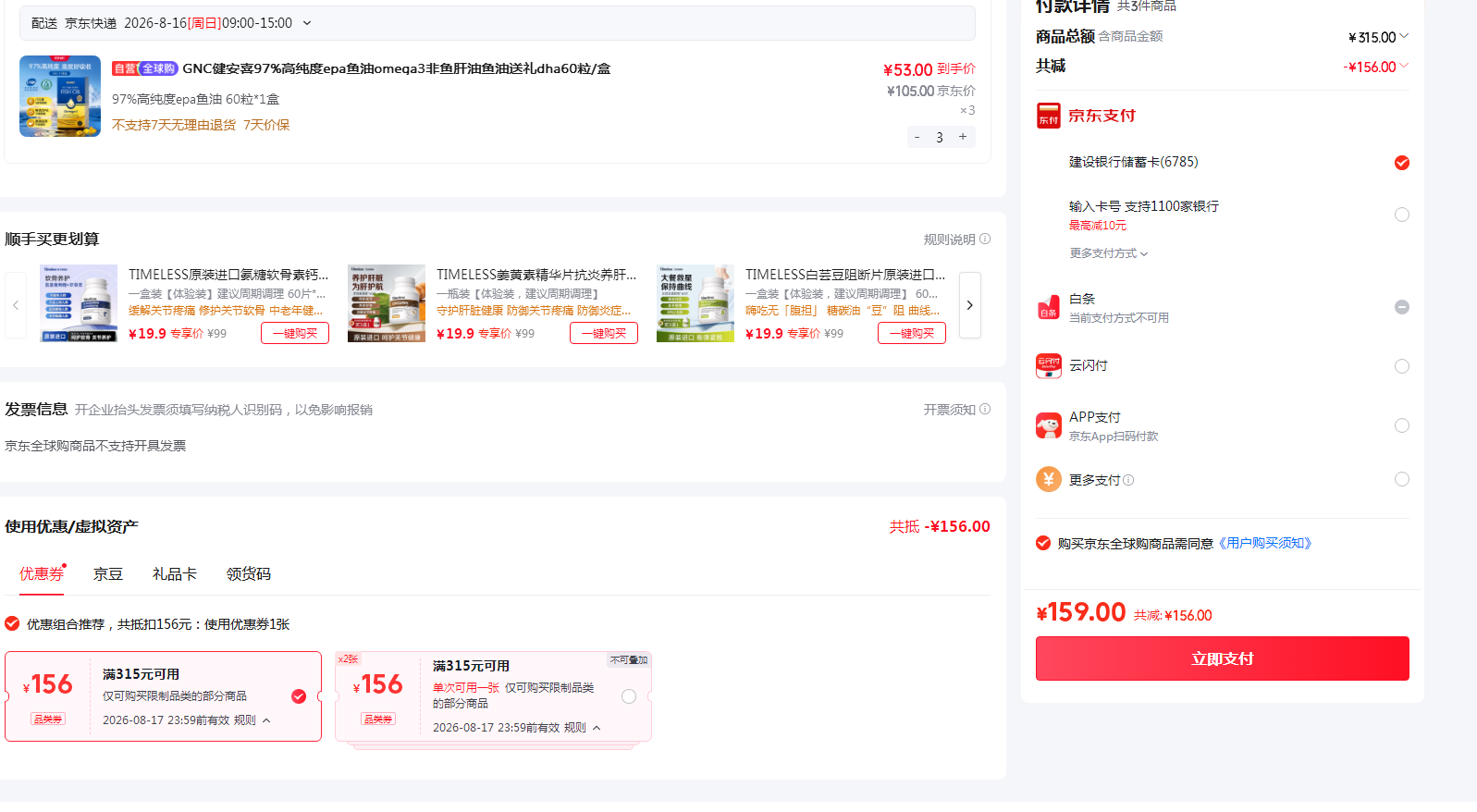Screen dimensions: 1477x812
Task: Increase fish oil quantity with plus button
Action: tap(963, 137)
